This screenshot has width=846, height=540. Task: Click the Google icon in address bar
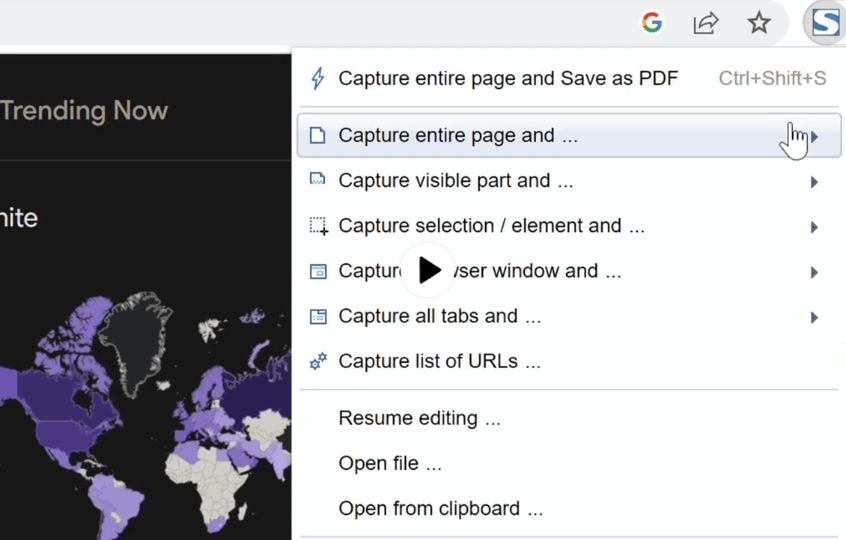tap(652, 22)
